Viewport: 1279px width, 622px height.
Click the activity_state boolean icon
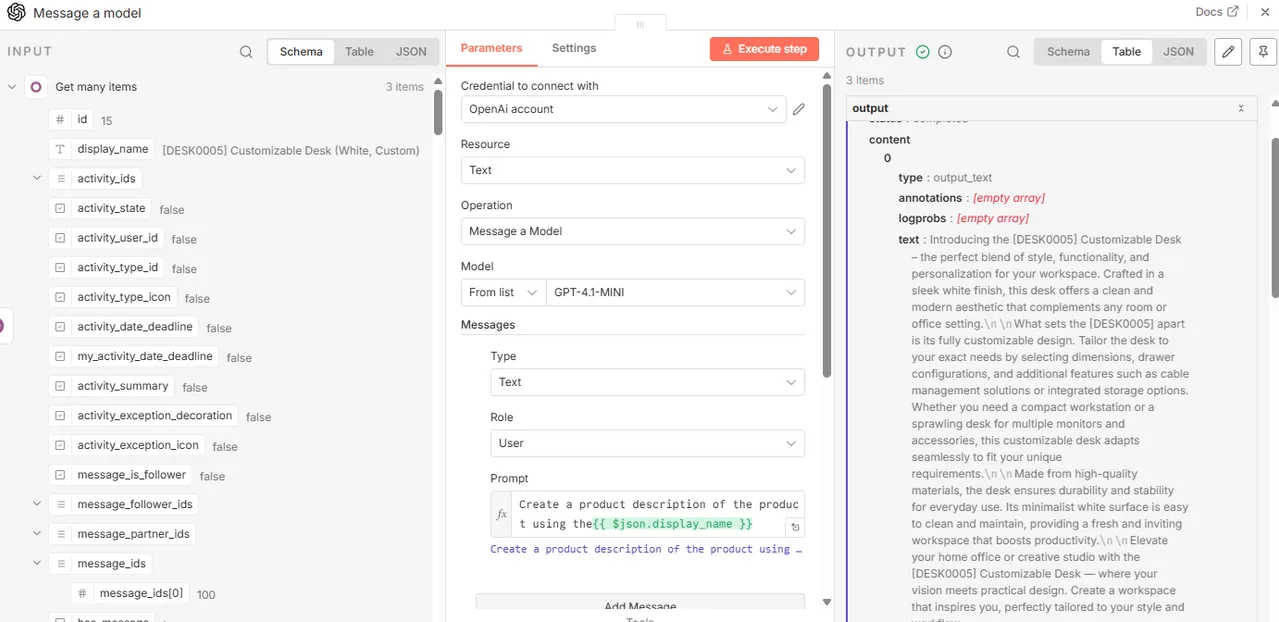[x=60, y=208]
